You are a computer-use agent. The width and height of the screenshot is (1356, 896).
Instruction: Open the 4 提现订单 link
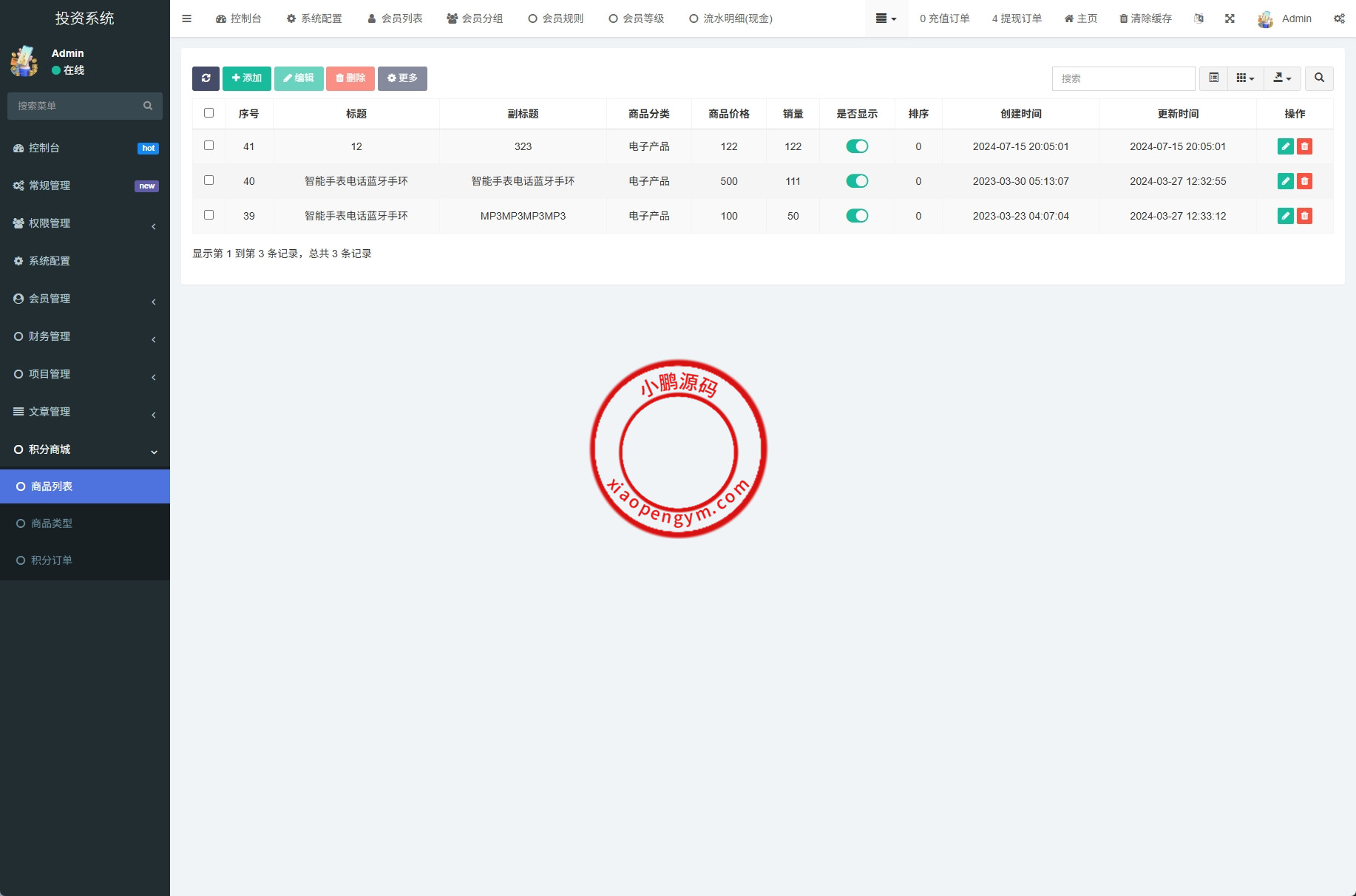click(1017, 18)
